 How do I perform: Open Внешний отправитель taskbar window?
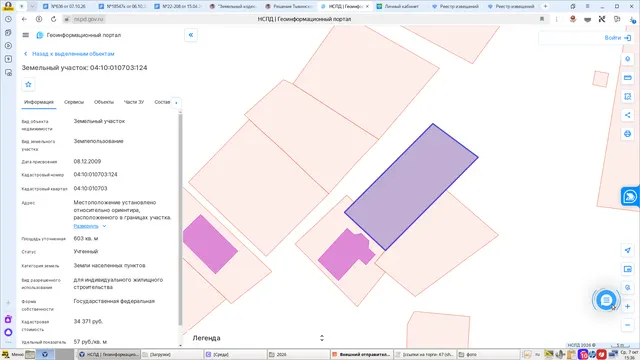(x=361, y=354)
